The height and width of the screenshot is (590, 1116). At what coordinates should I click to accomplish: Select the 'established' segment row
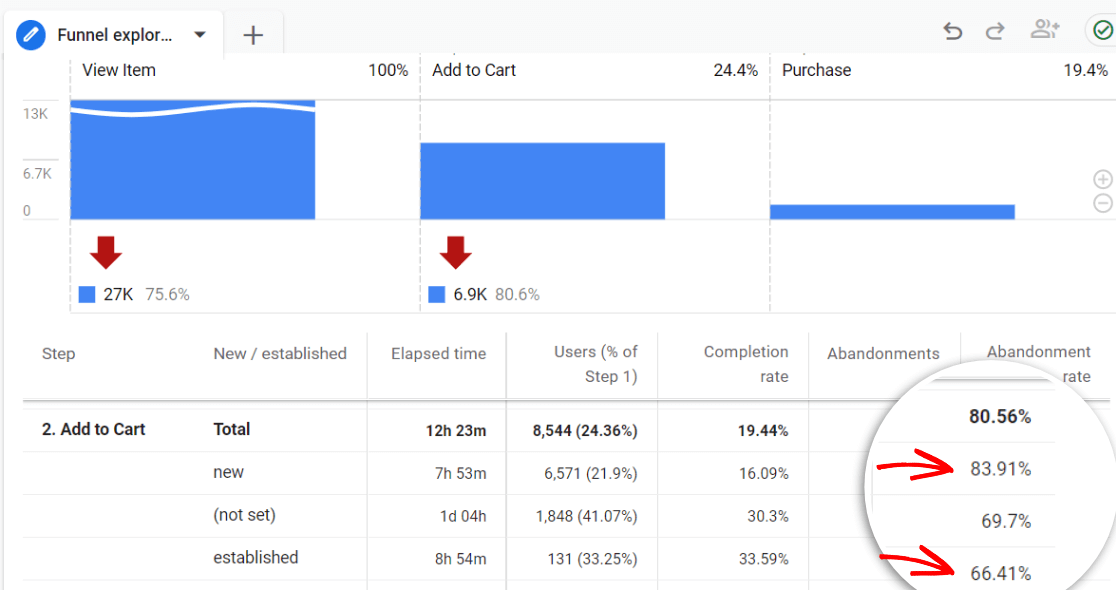coord(256,558)
